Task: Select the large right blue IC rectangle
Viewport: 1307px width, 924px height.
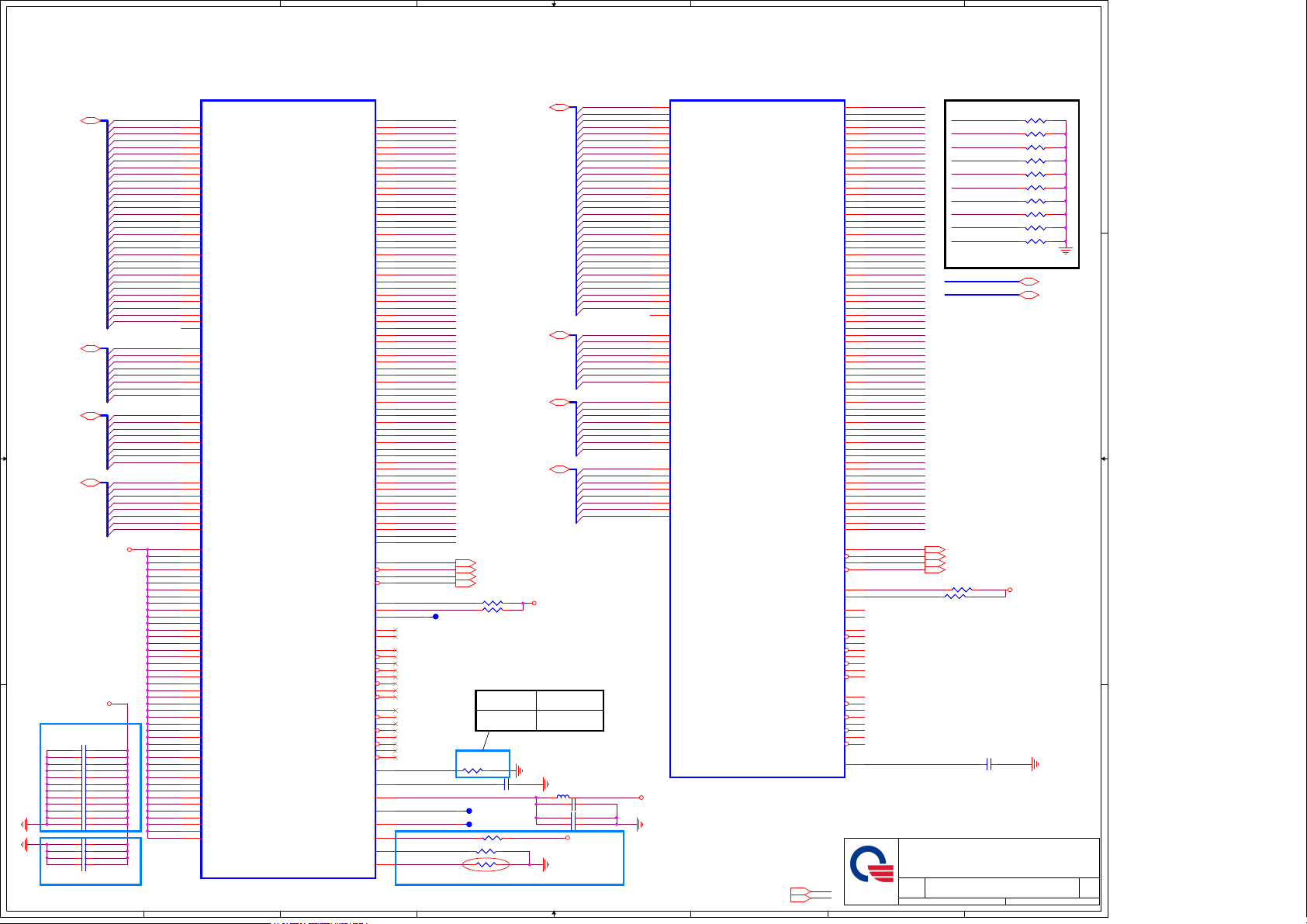Action: point(757,438)
